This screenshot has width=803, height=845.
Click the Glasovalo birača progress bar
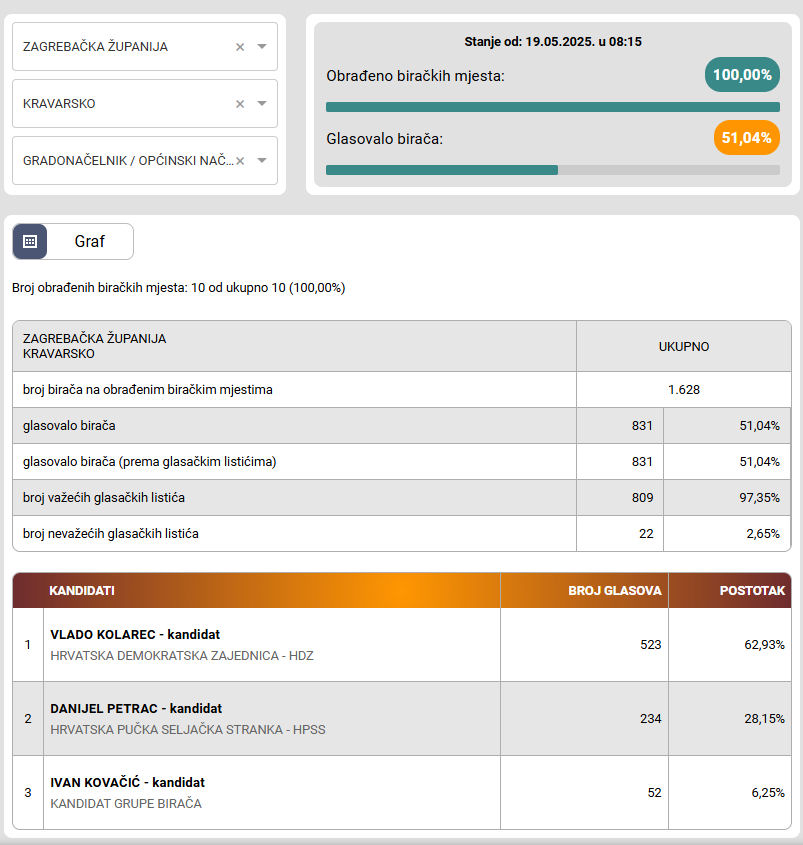[554, 170]
